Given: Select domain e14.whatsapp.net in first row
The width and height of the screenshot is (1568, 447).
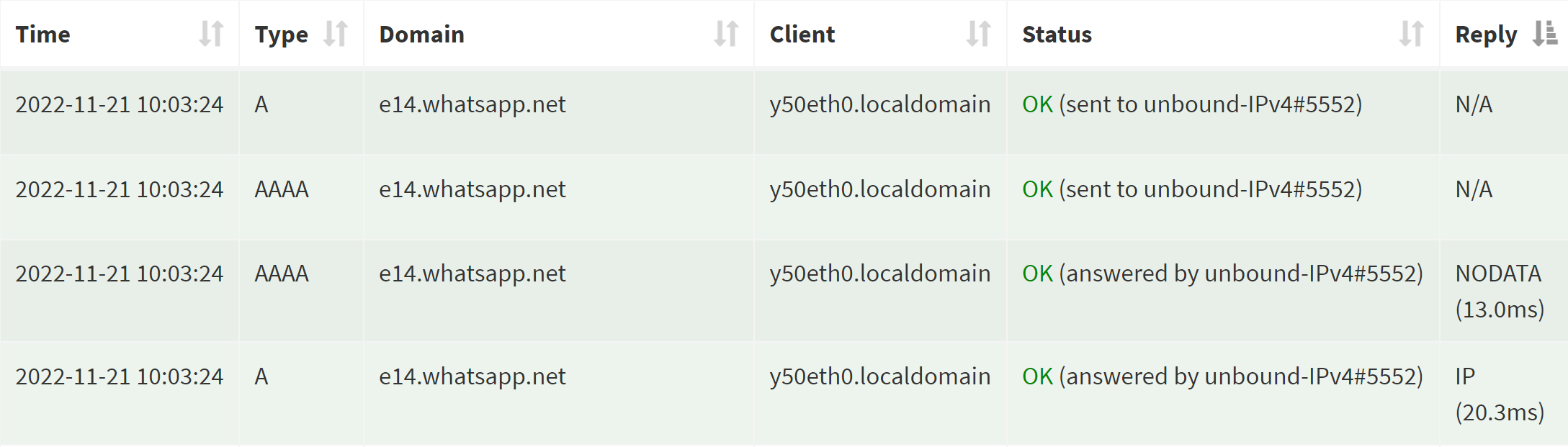Looking at the screenshot, I should coord(472,104).
